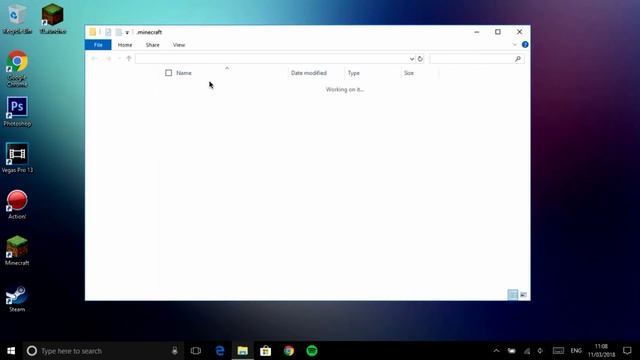The height and width of the screenshot is (360, 640).
Task: Expand the ribbon with the chevron
Action: 515,45
